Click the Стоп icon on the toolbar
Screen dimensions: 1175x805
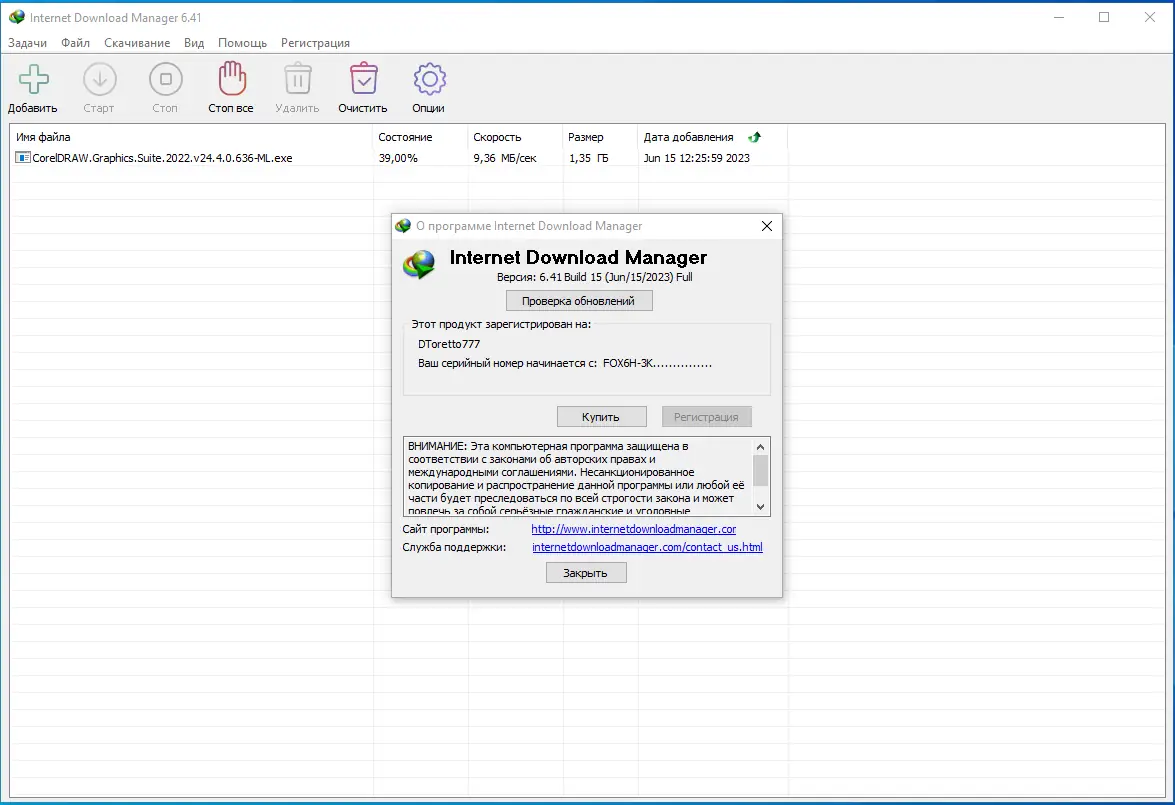point(165,78)
